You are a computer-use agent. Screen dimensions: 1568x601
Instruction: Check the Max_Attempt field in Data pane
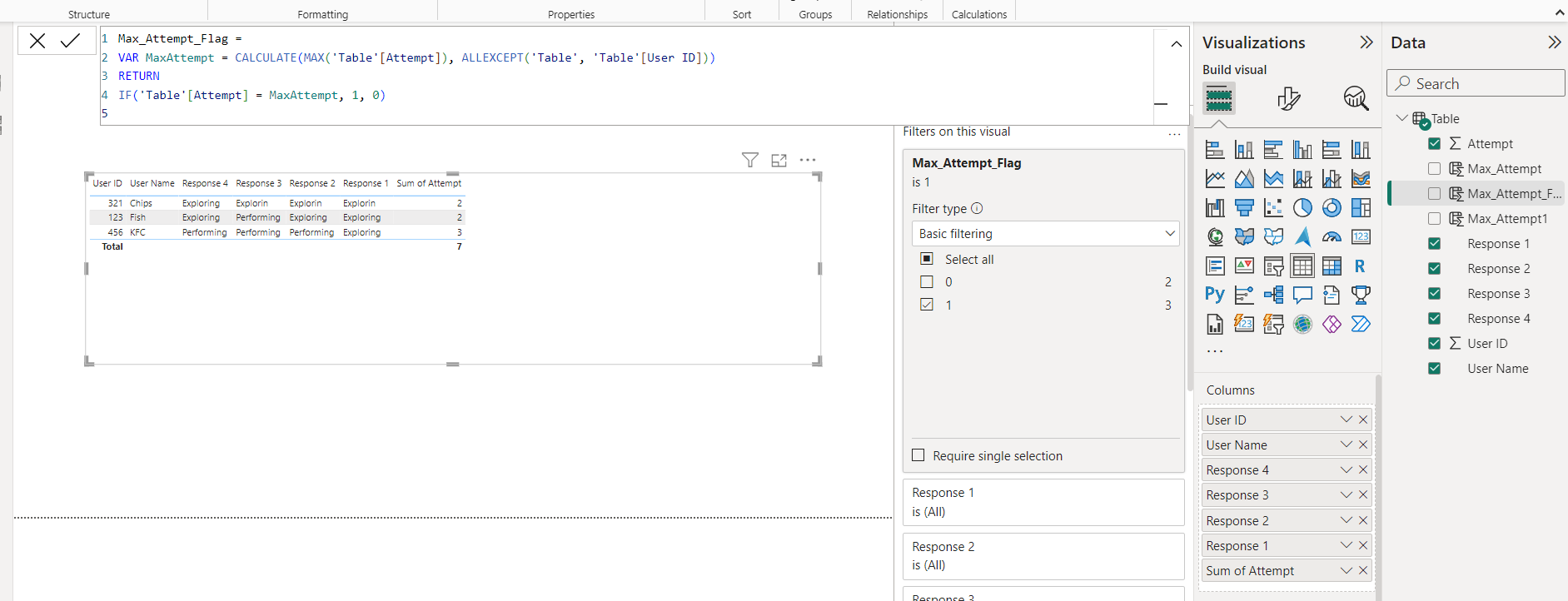(x=1434, y=169)
